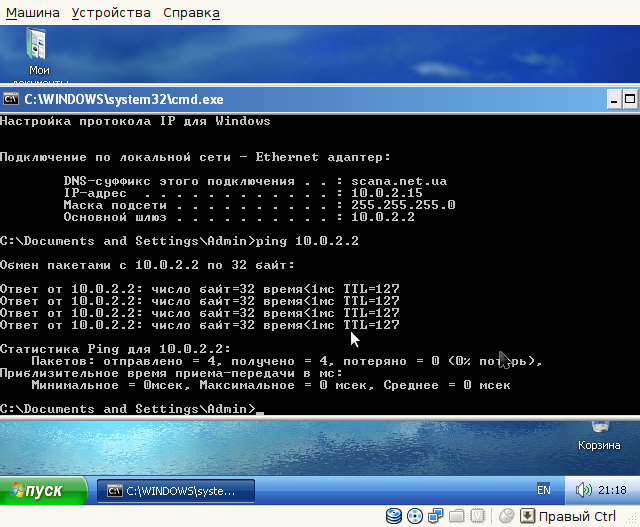The image size is (640, 527).
Task: Switch the EN keyboard language indicator
Action: coord(544,490)
